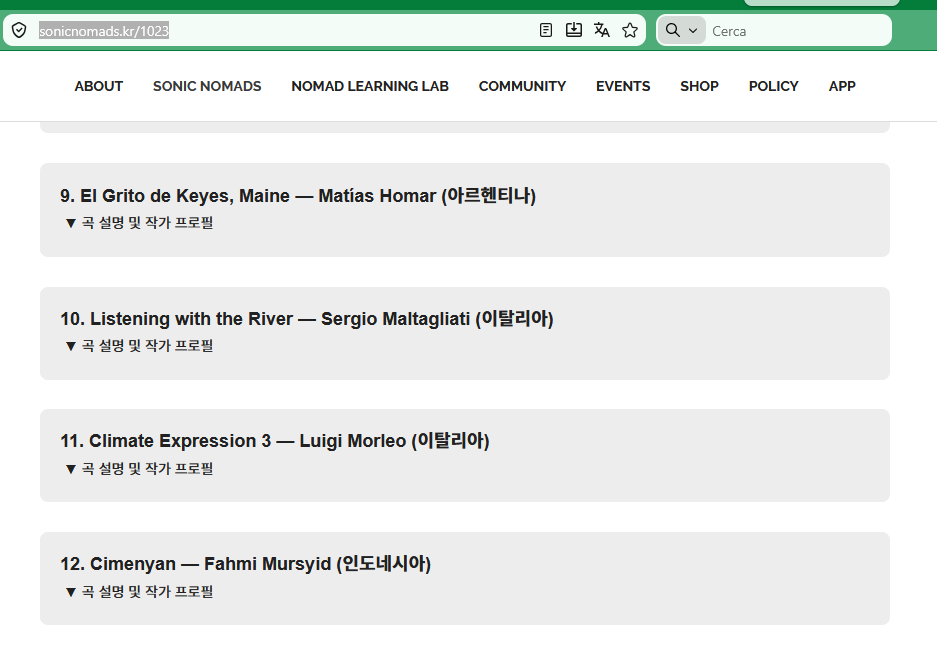Click the tracking protection shield icon
This screenshot has height=659, width=937.
click(19, 30)
